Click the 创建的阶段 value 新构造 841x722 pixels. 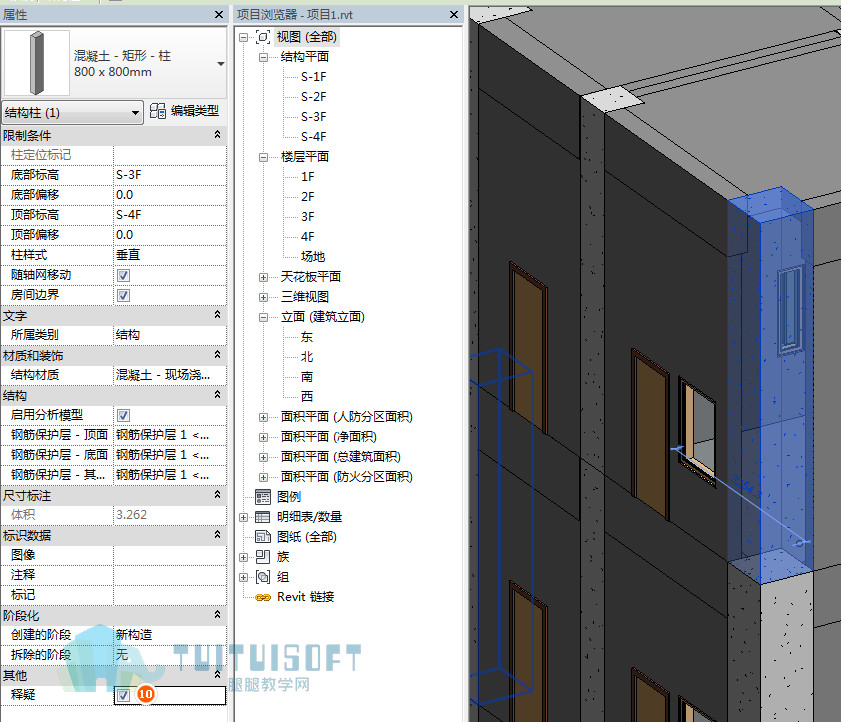click(170, 635)
